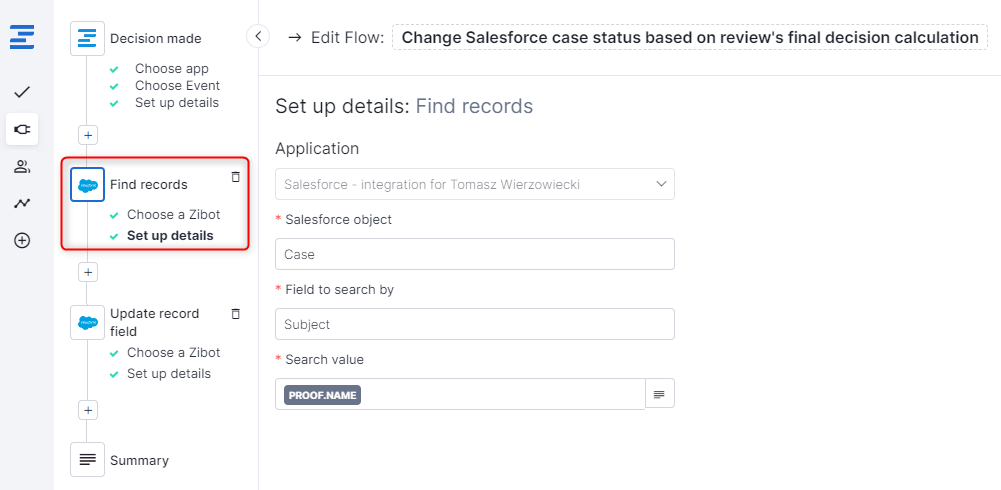Open the people icon in the sidebar
Viewport: 1001px width, 490px height.
point(22,167)
